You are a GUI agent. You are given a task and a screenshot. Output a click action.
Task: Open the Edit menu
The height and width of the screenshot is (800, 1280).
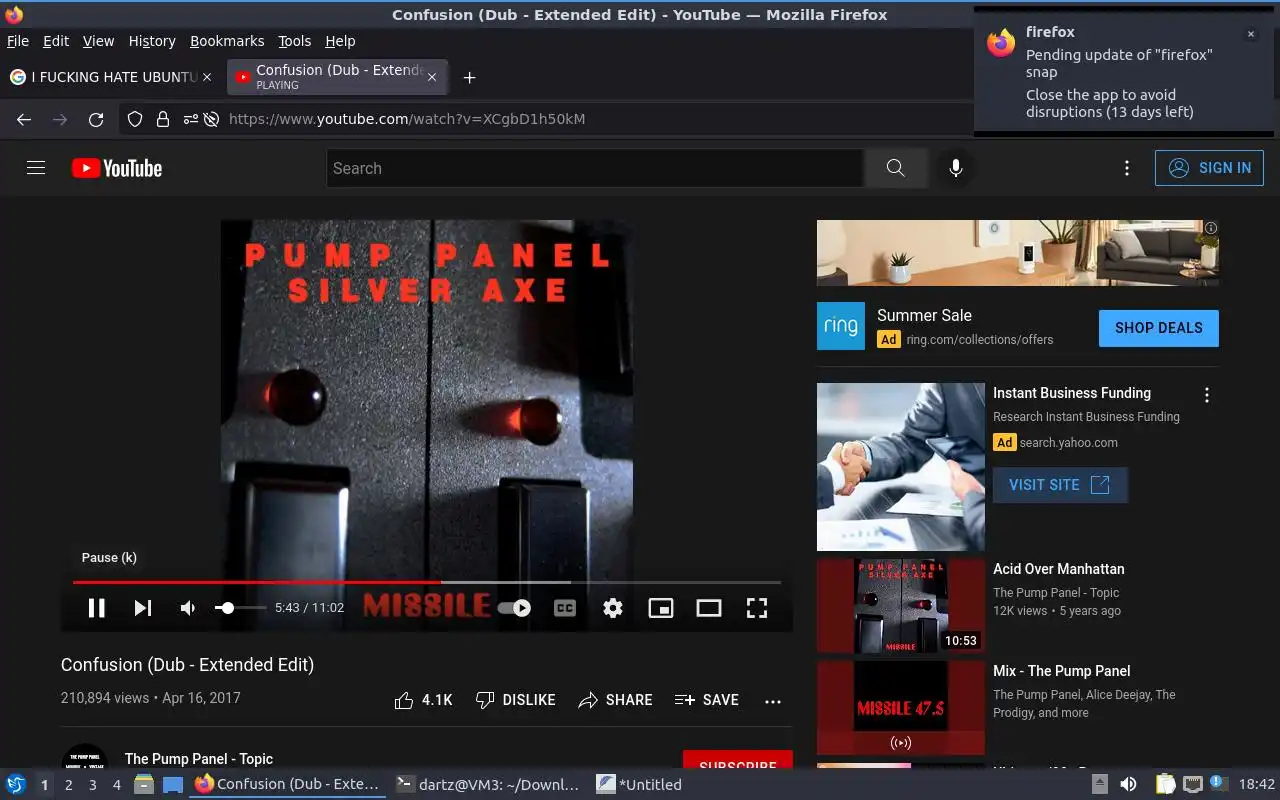pos(56,41)
